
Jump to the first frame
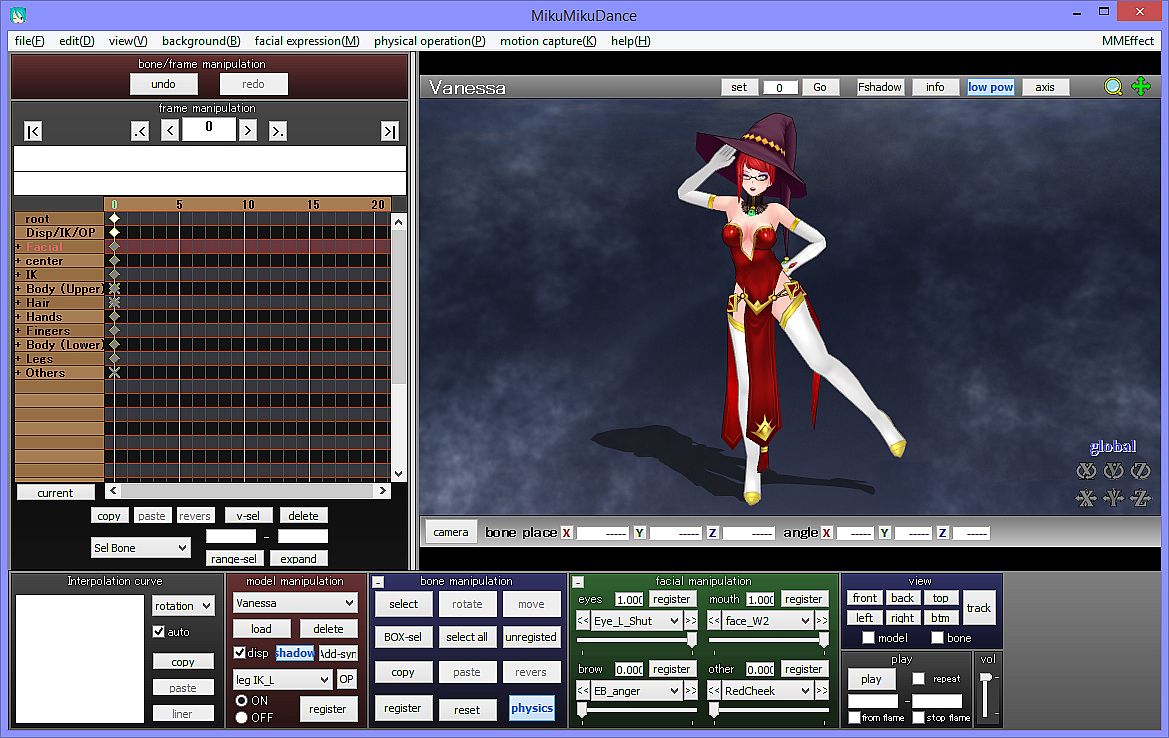click(x=33, y=131)
